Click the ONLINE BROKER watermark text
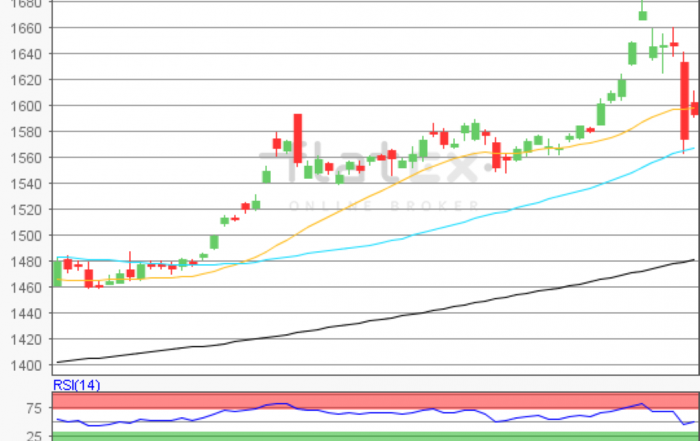The height and width of the screenshot is (441, 700). (x=384, y=206)
